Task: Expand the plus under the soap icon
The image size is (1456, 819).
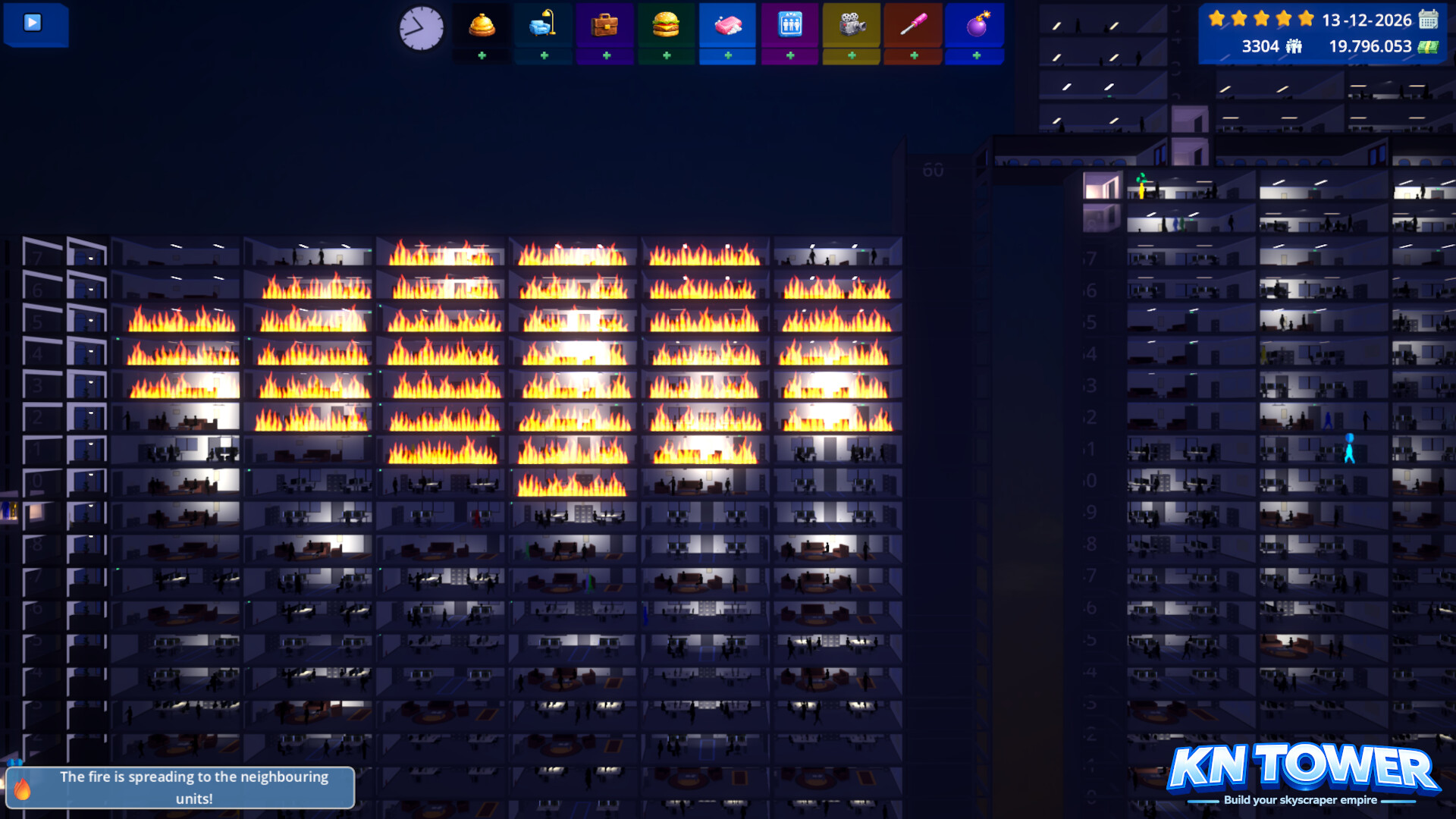Action: tap(728, 56)
